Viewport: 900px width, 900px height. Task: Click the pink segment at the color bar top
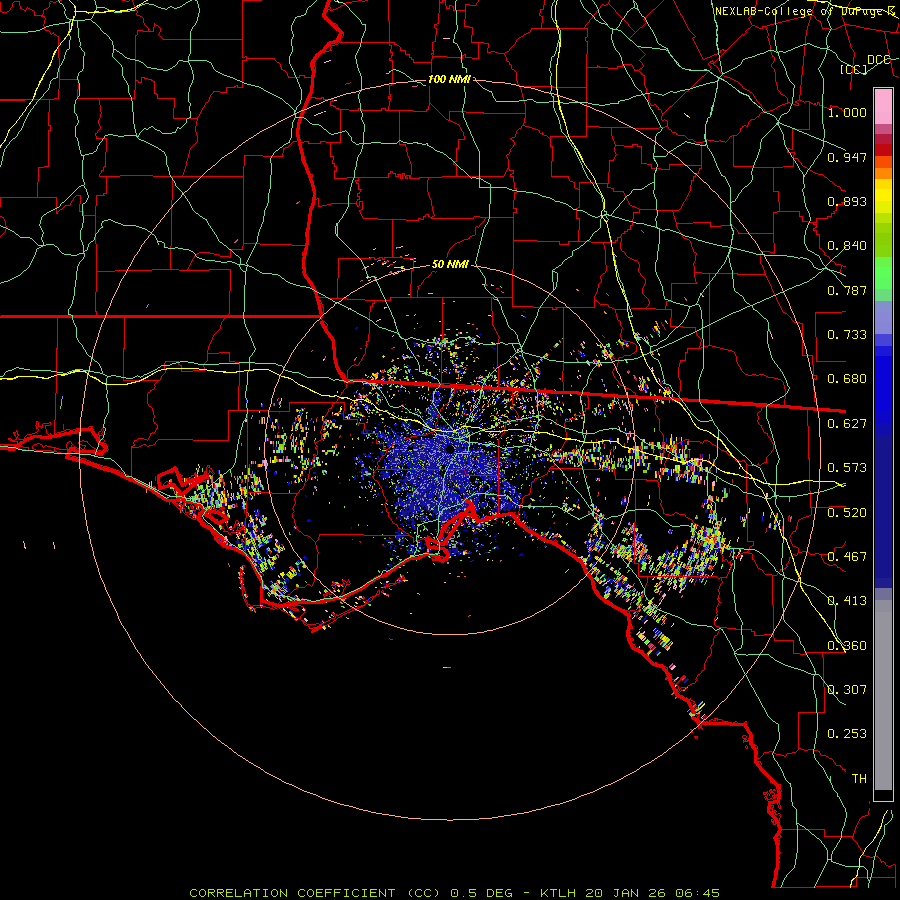point(883,106)
